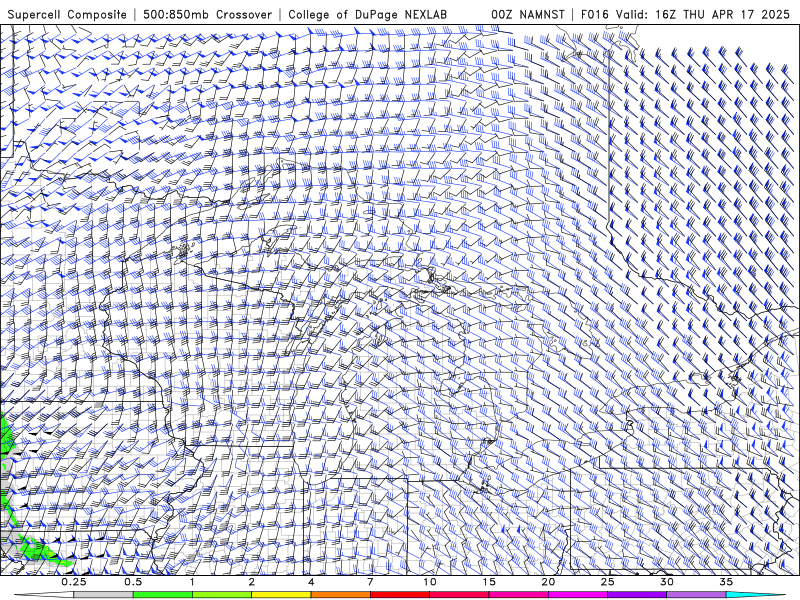The width and height of the screenshot is (800, 600).
Task: Click the 'College of DuPage NEXLAB' text
Action: (367, 14)
